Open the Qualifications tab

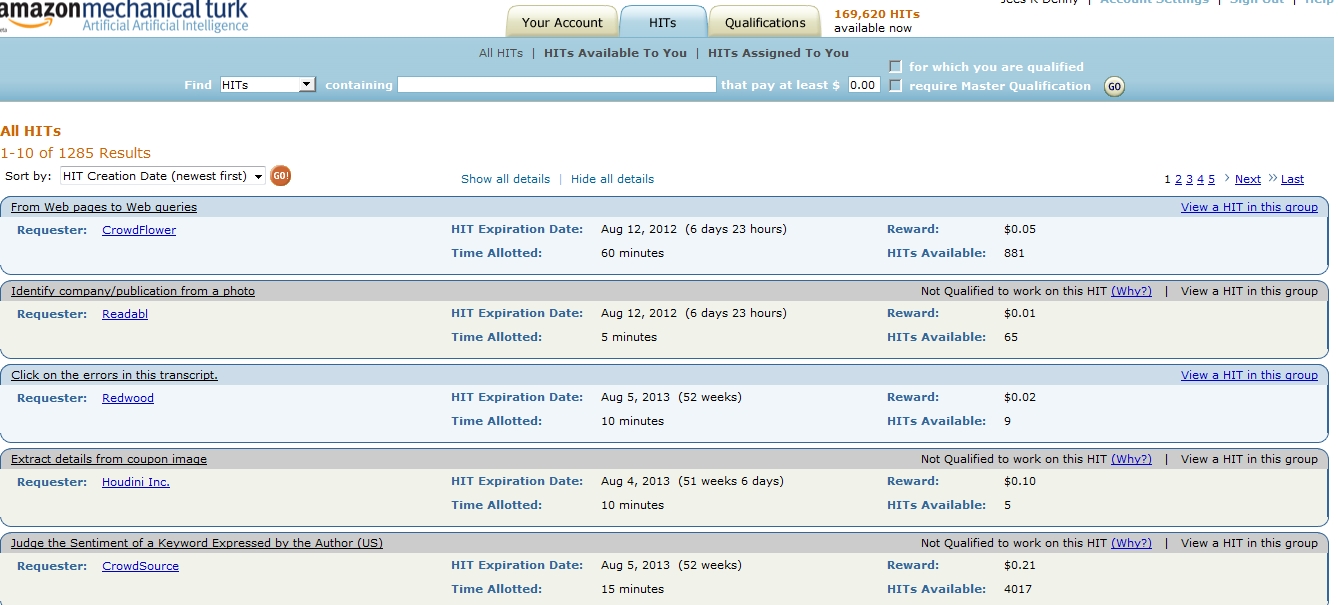(x=765, y=22)
